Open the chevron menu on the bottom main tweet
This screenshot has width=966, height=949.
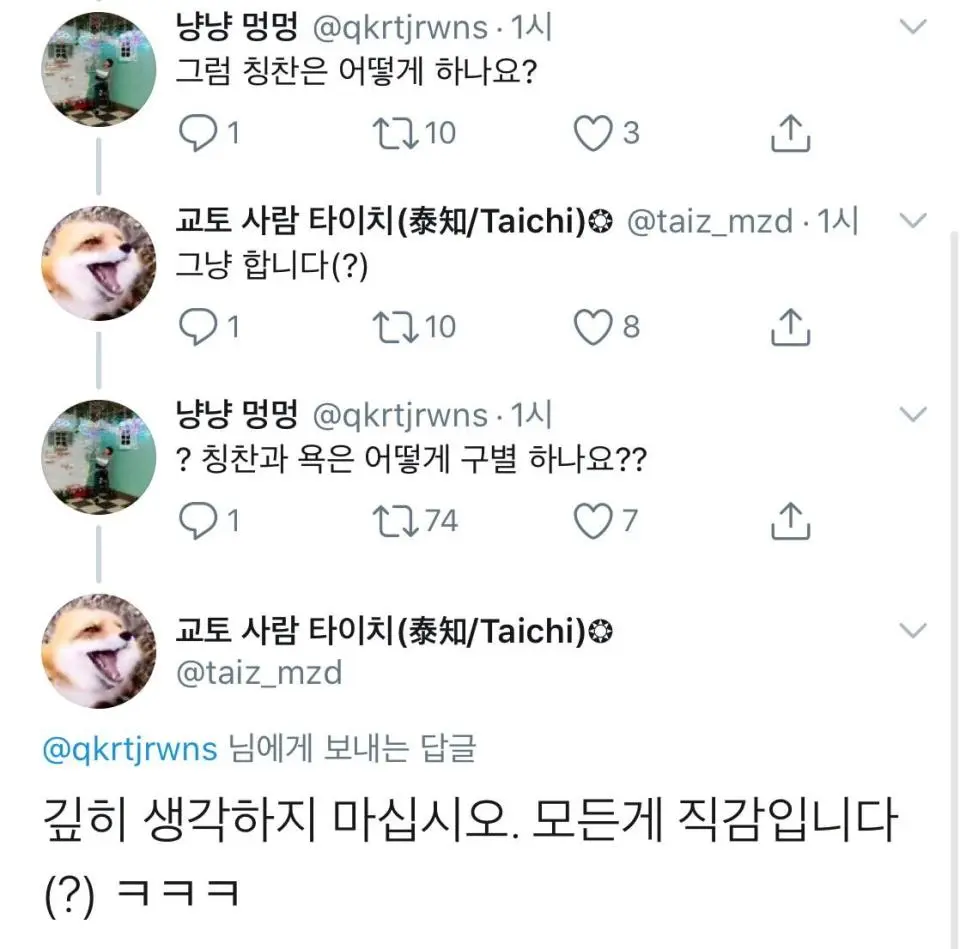(913, 630)
